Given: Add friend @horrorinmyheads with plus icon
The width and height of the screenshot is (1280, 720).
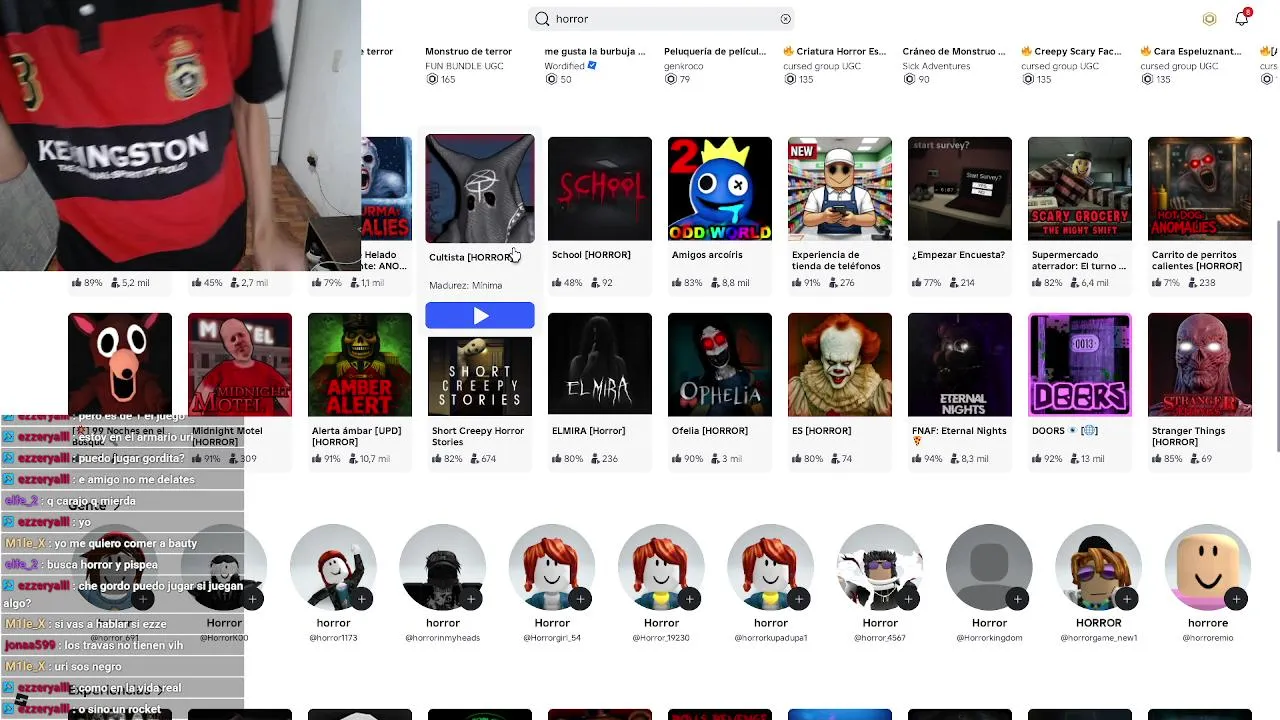Looking at the screenshot, I should pos(471,599).
